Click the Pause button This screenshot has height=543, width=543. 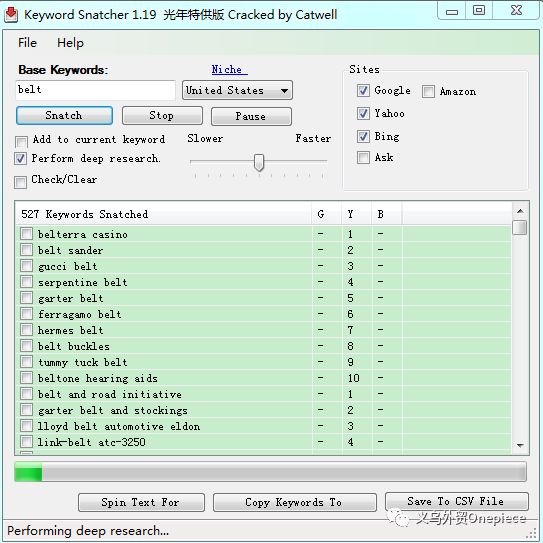click(251, 116)
